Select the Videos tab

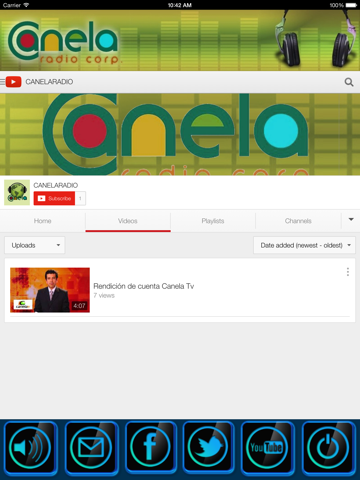[x=128, y=221]
